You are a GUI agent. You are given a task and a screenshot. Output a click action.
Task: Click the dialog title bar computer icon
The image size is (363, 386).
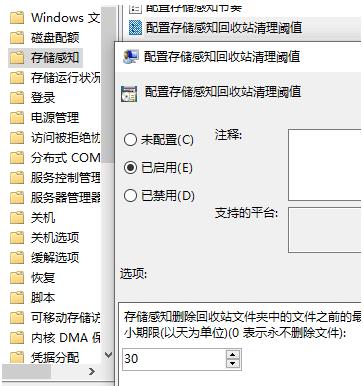point(131,56)
